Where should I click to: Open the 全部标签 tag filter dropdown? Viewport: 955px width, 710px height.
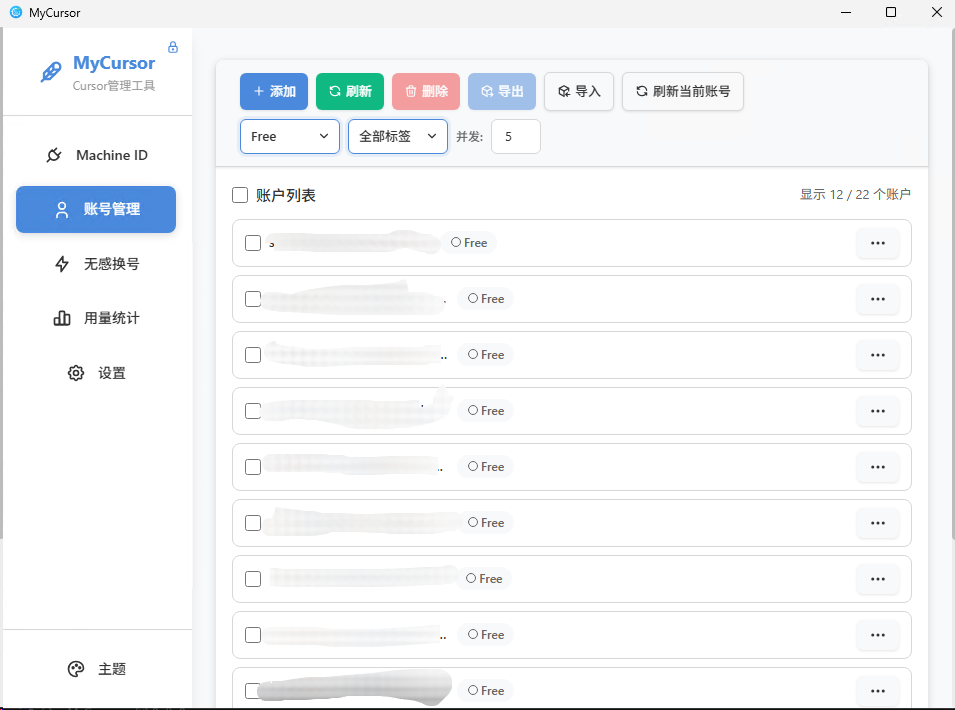(x=397, y=137)
